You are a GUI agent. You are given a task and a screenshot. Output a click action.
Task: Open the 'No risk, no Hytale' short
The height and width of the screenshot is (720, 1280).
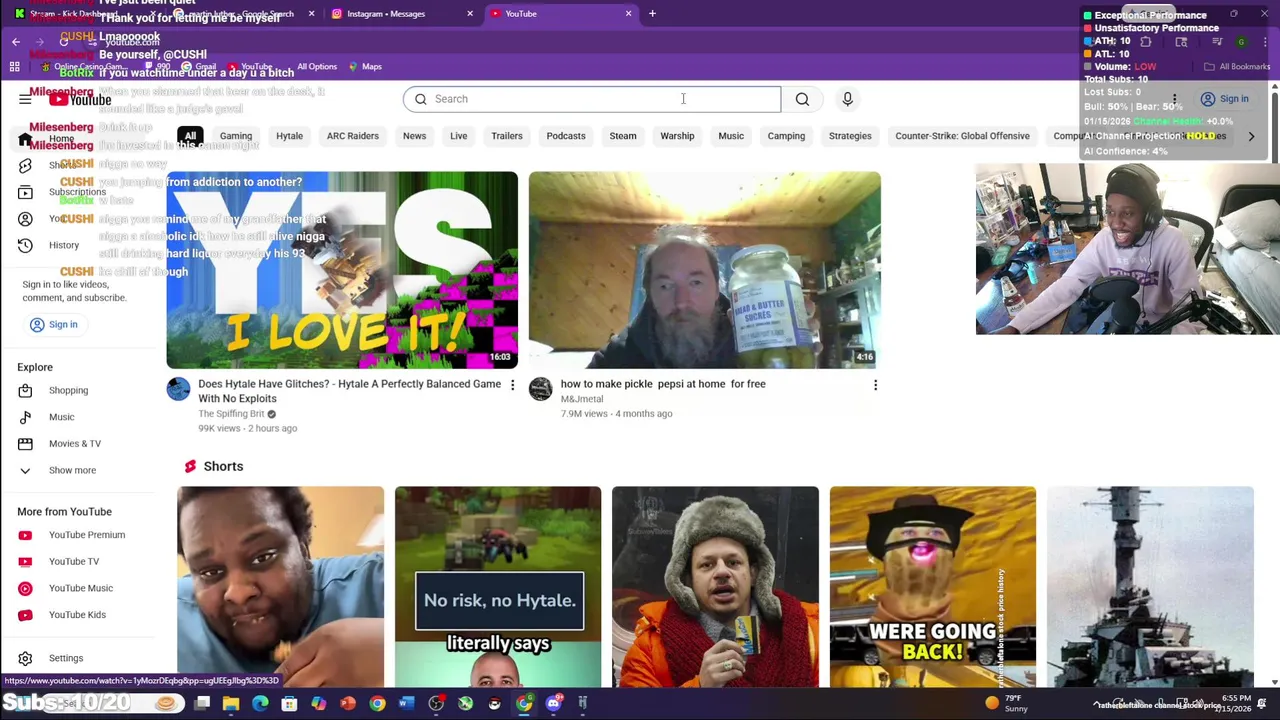498,587
